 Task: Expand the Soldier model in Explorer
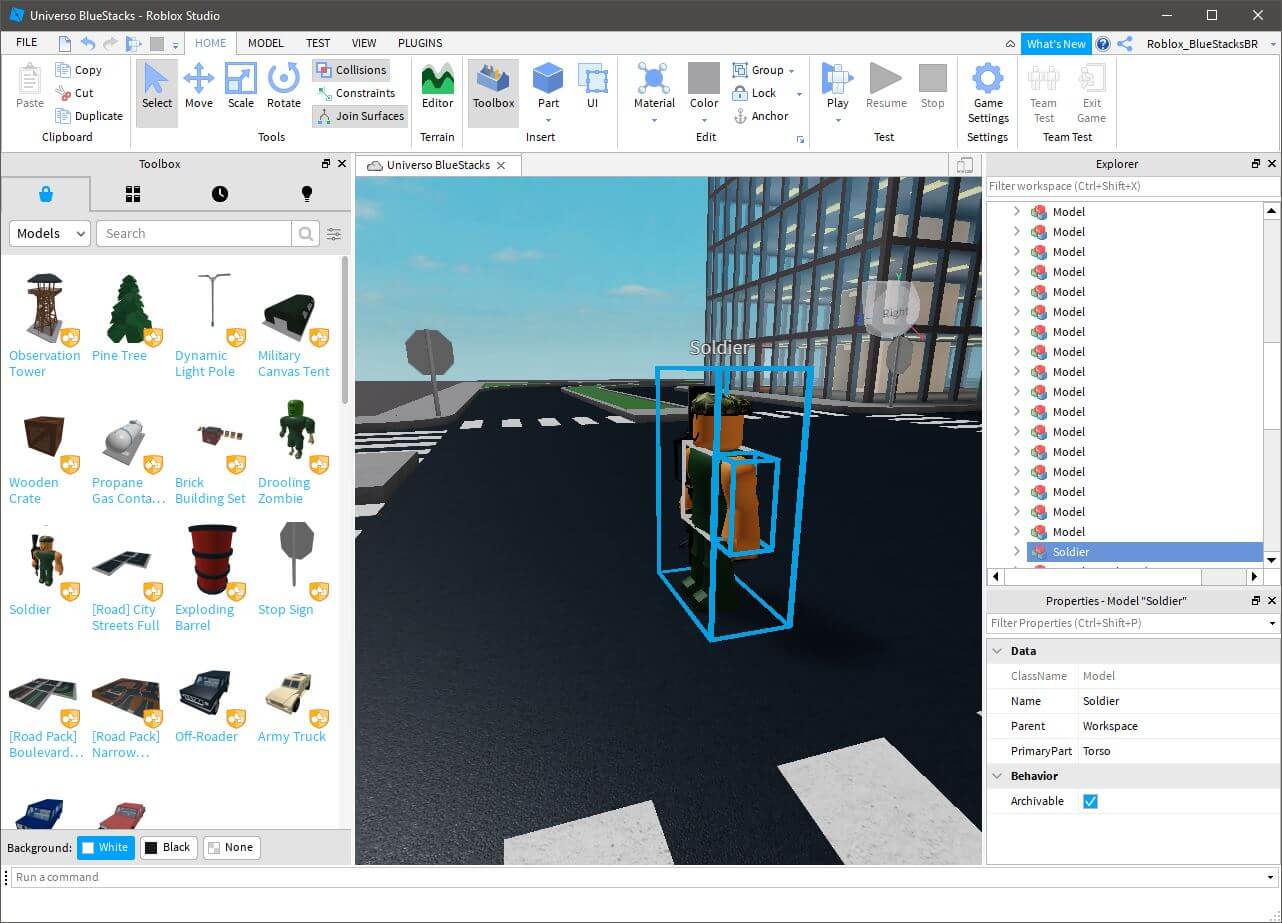(x=1017, y=552)
